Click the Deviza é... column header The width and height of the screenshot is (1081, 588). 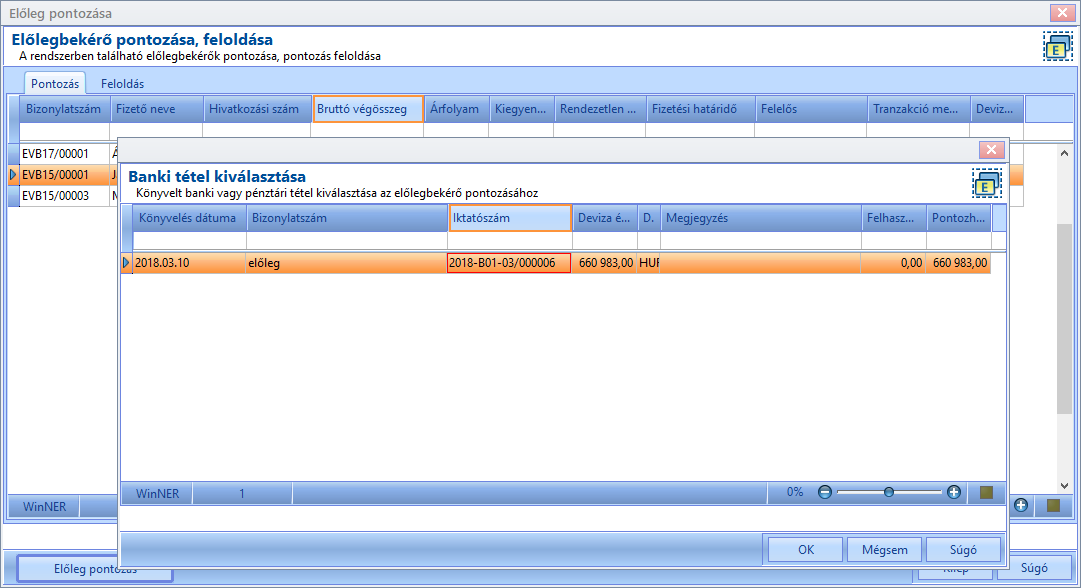point(605,218)
